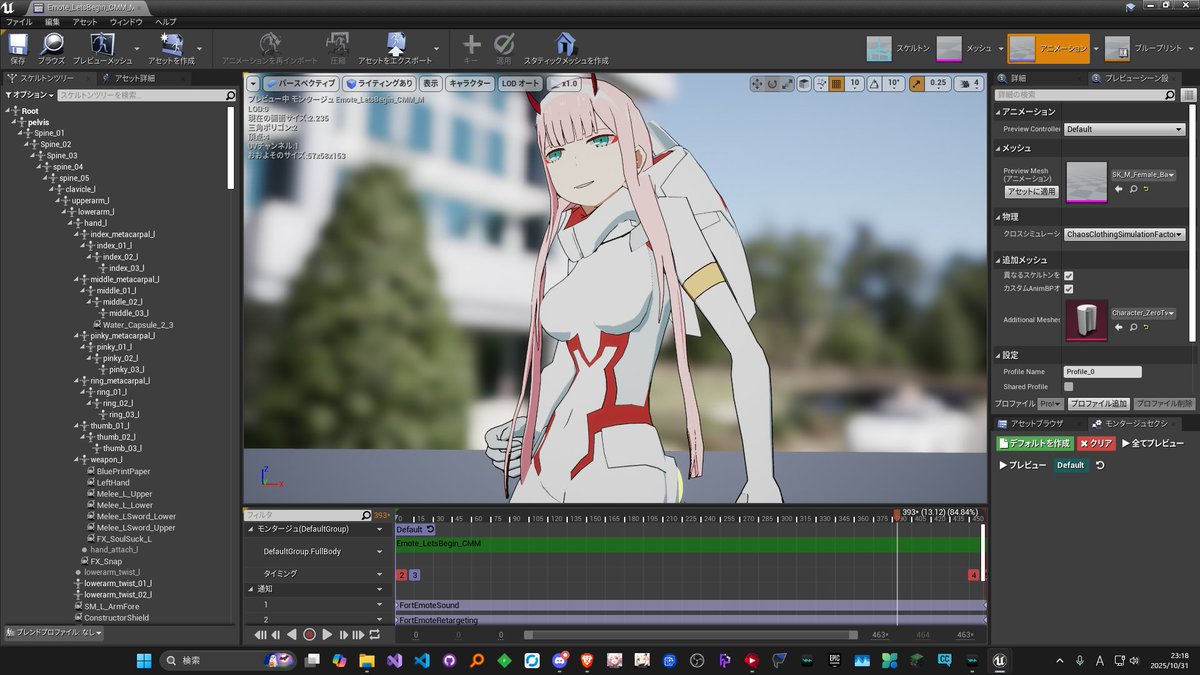Jump to the last frame of the timeline
The image size is (1200, 675).
pyautogui.click(x=359, y=635)
